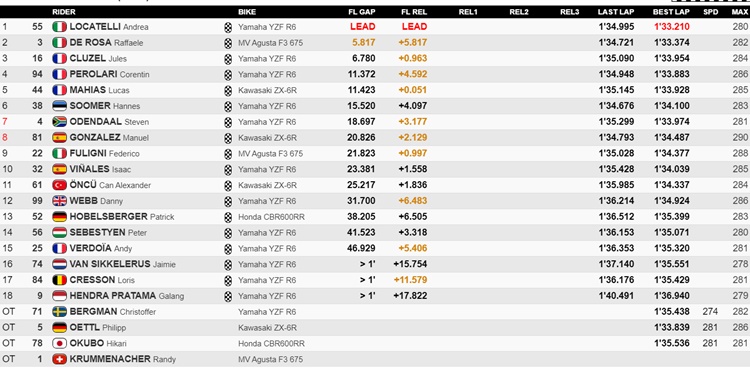Click the MV Agusta F3 675 bike of FULIGNI

pos(270,153)
